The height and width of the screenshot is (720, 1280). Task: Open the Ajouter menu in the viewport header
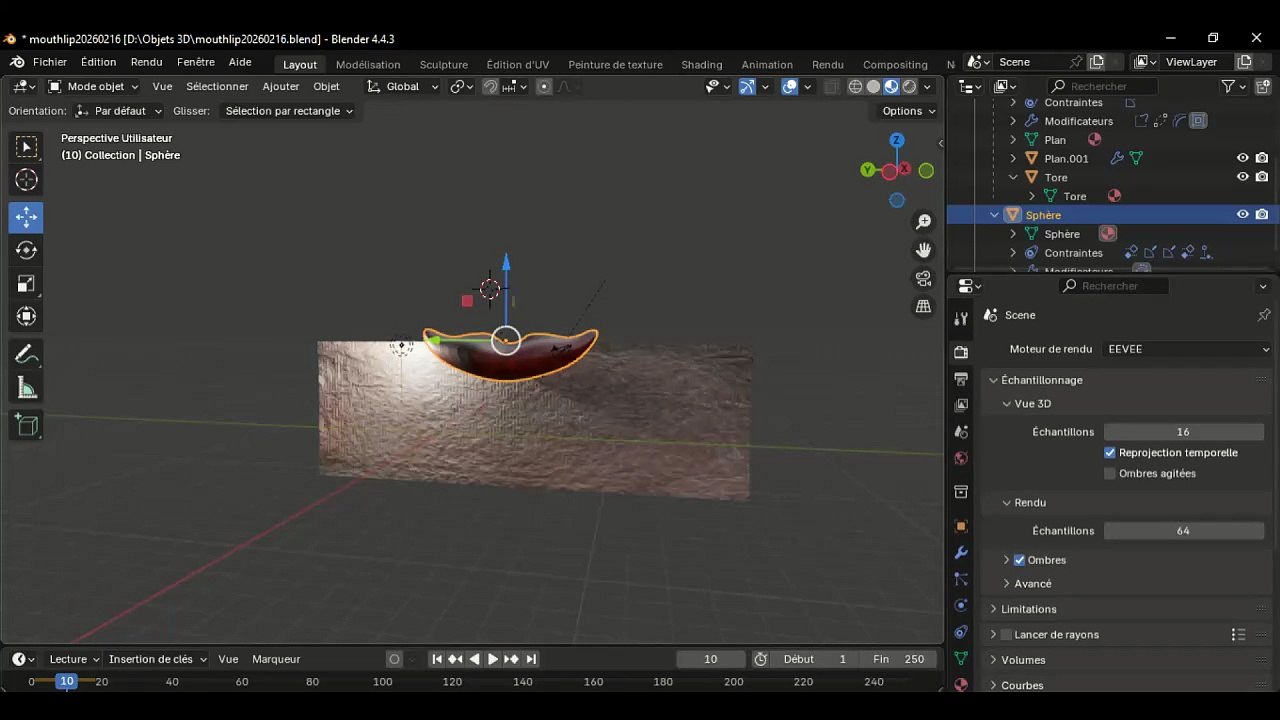point(281,87)
